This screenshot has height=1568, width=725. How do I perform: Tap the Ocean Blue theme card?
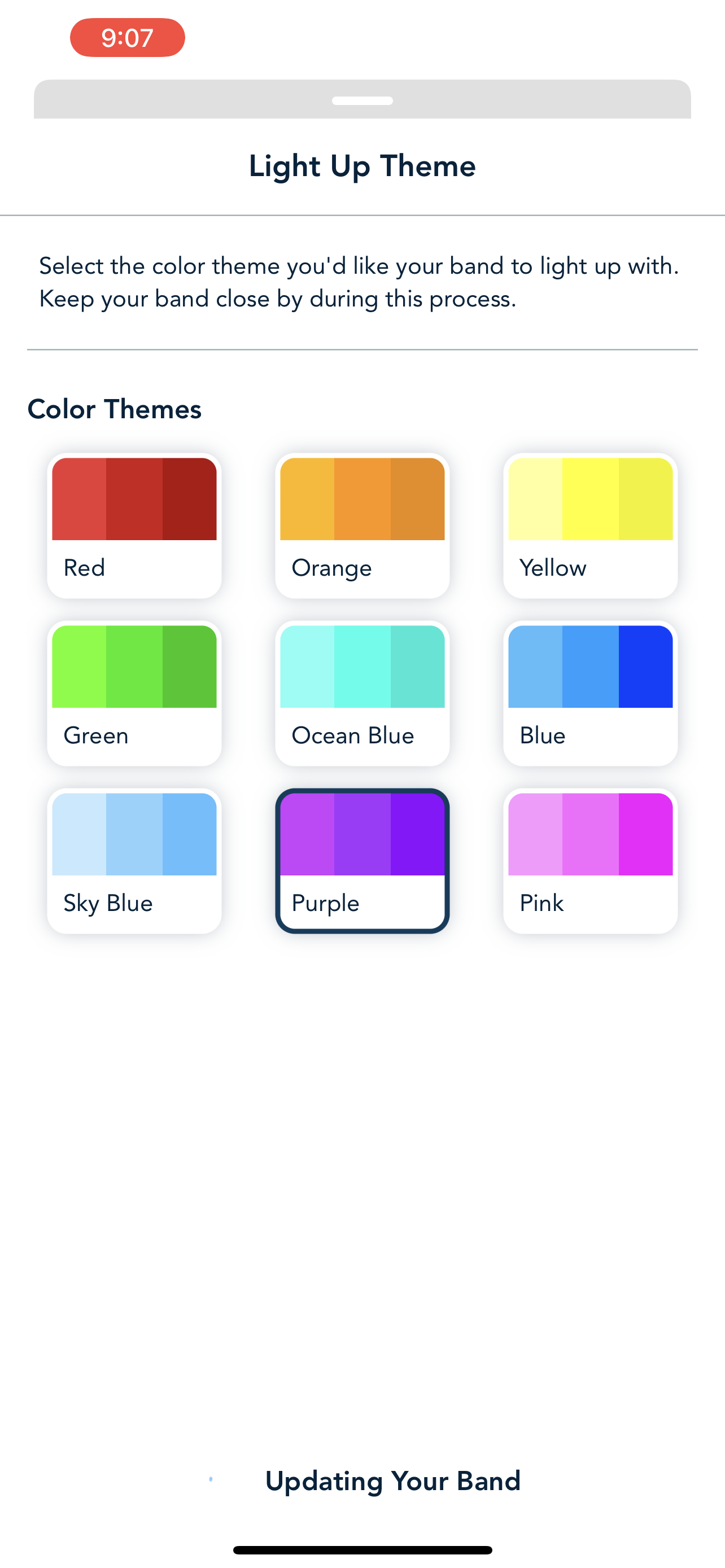coord(362,693)
